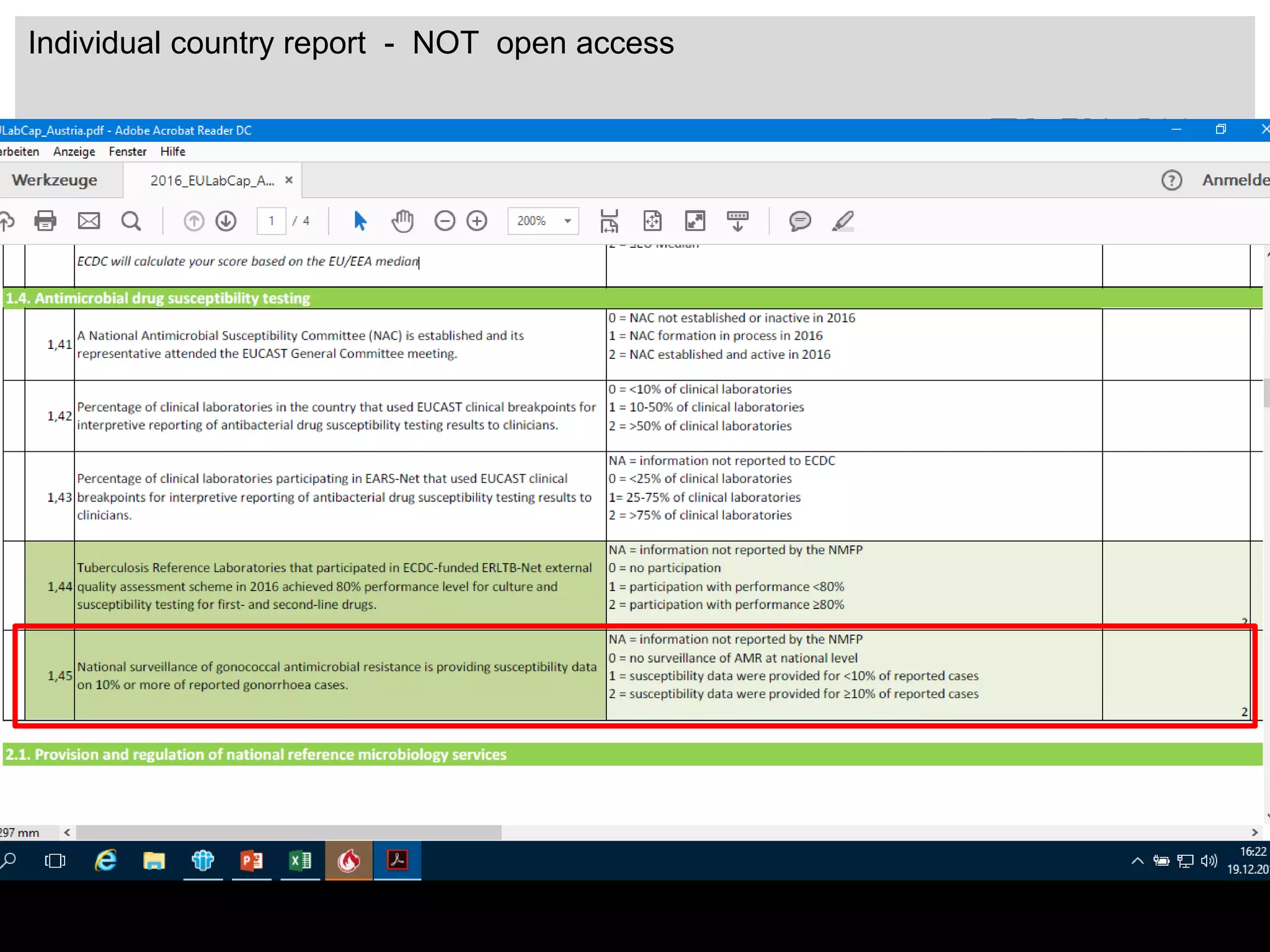Click the horizontal scrollbar right arrow
This screenshot has width=1270, height=952.
pyautogui.click(x=1254, y=832)
